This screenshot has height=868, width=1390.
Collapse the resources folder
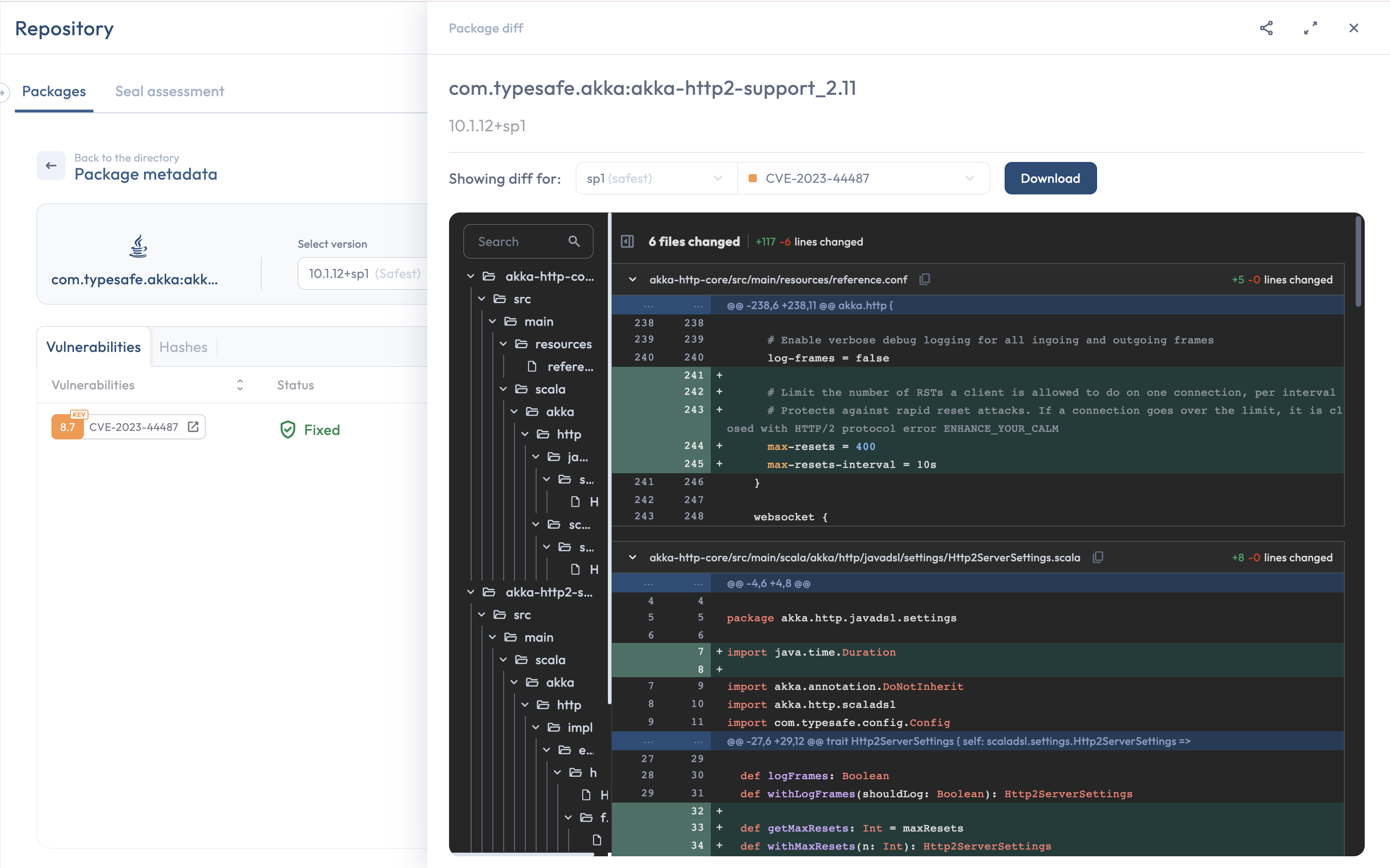pos(503,344)
